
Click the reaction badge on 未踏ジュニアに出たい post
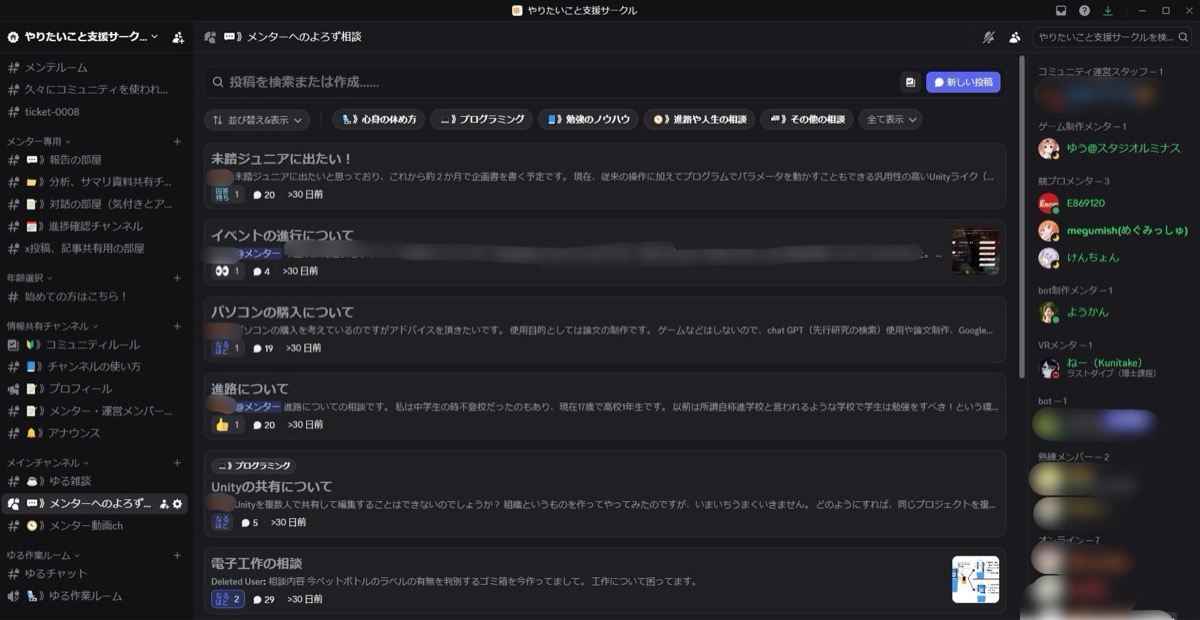[227, 195]
